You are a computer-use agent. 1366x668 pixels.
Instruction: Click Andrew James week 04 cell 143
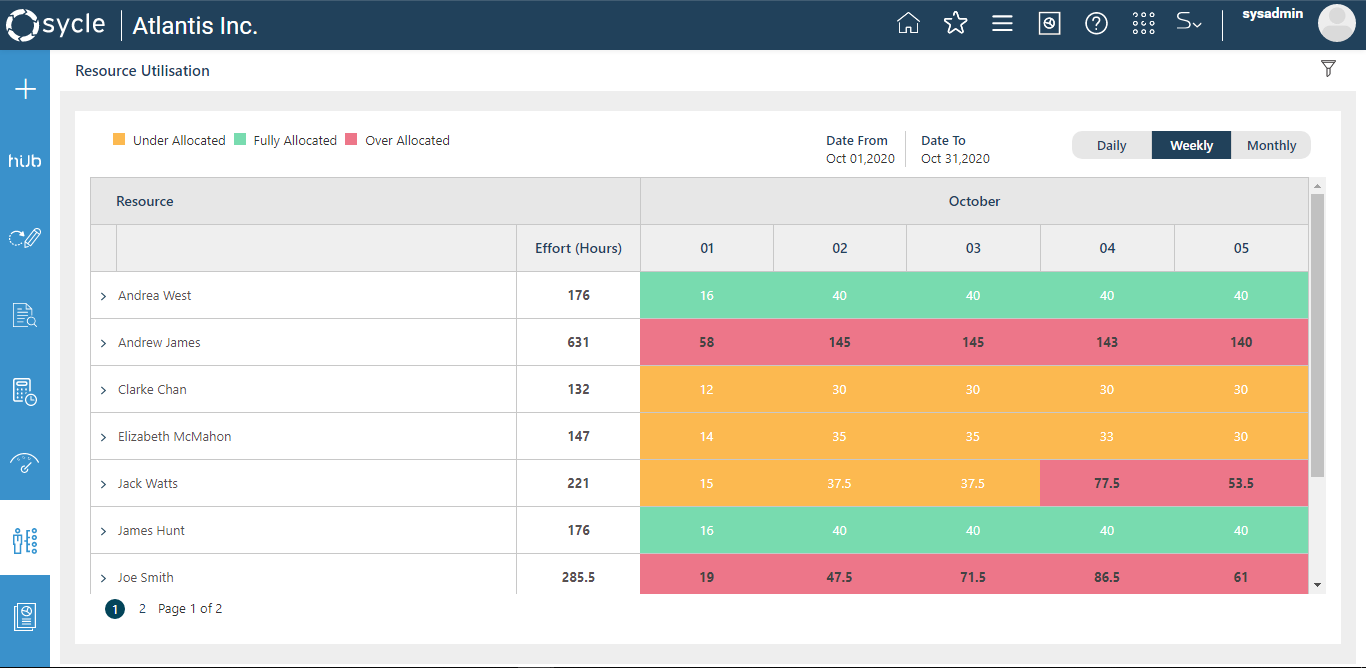point(1107,342)
